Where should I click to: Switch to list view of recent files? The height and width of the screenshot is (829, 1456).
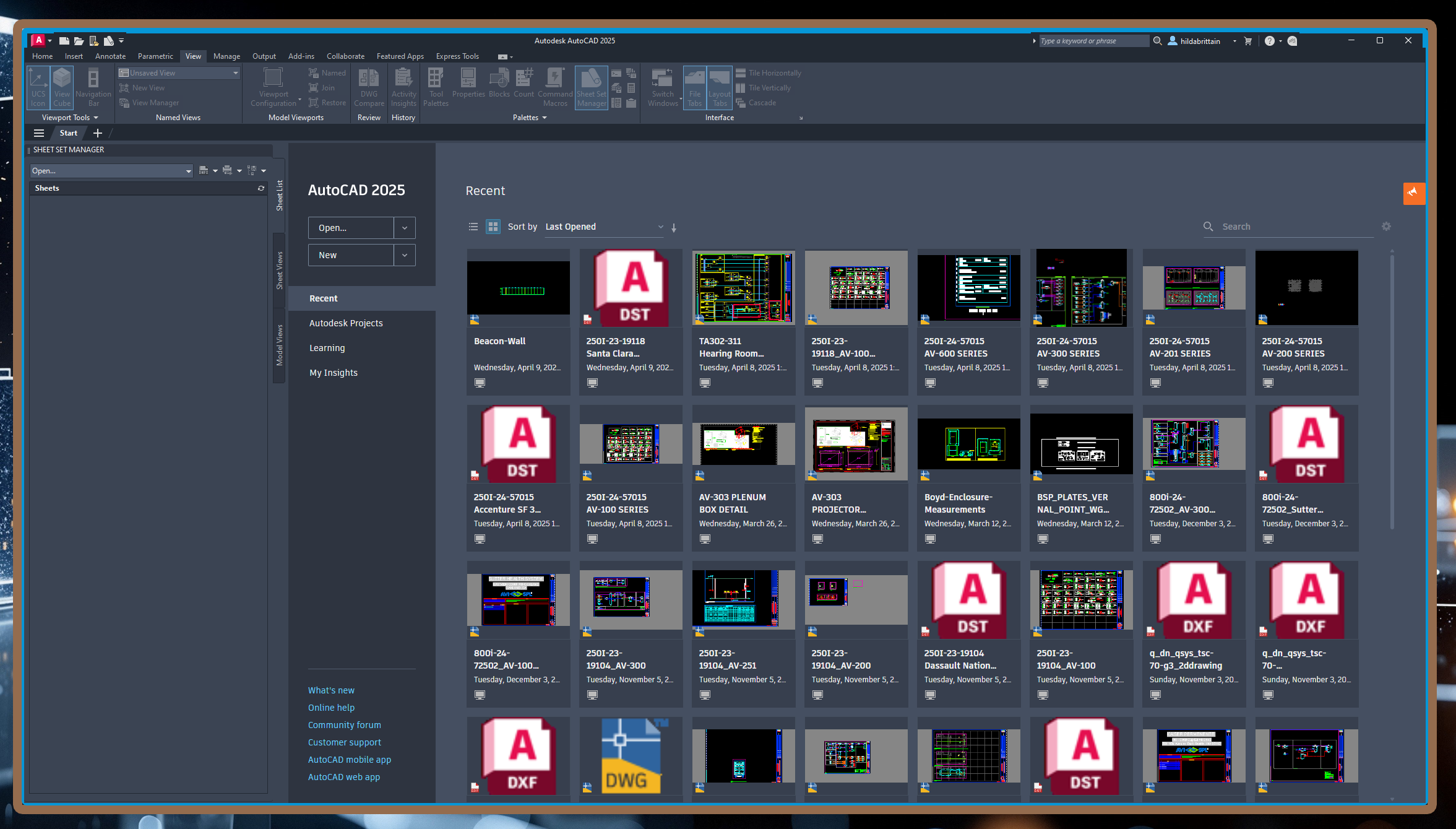[473, 227]
